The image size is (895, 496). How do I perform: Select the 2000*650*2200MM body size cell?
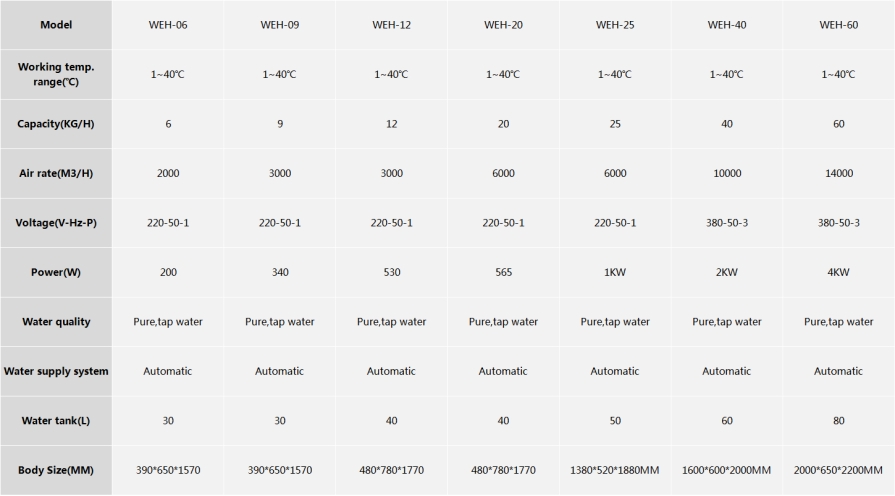click(x=838, y=470)
